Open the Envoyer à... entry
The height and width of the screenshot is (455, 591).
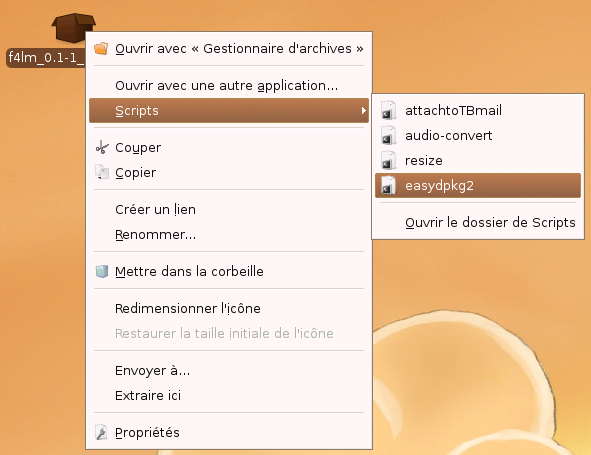pyautogui.click(x=229, y=371)
